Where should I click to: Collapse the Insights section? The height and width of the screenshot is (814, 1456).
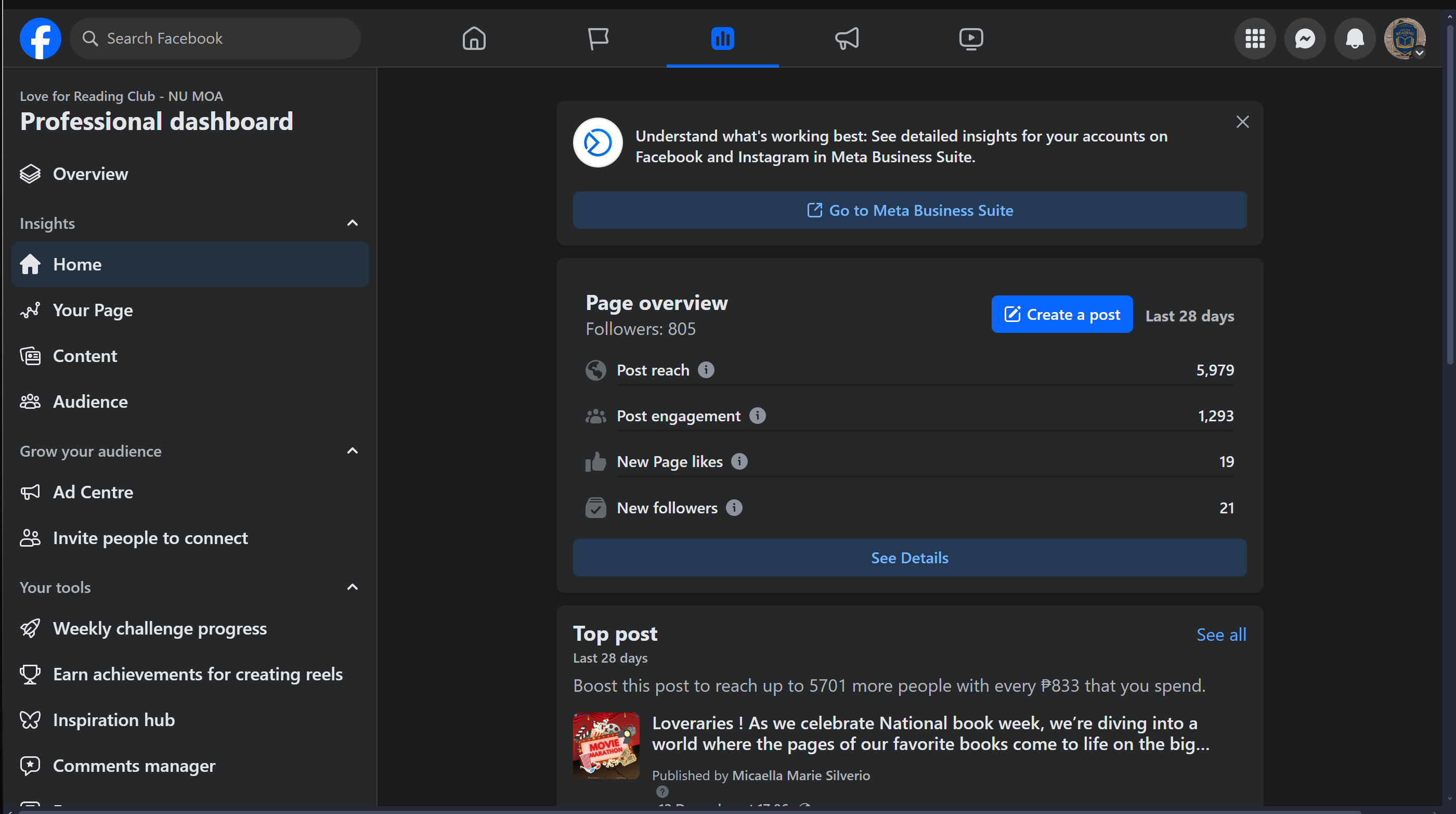(x=352, y=223)
